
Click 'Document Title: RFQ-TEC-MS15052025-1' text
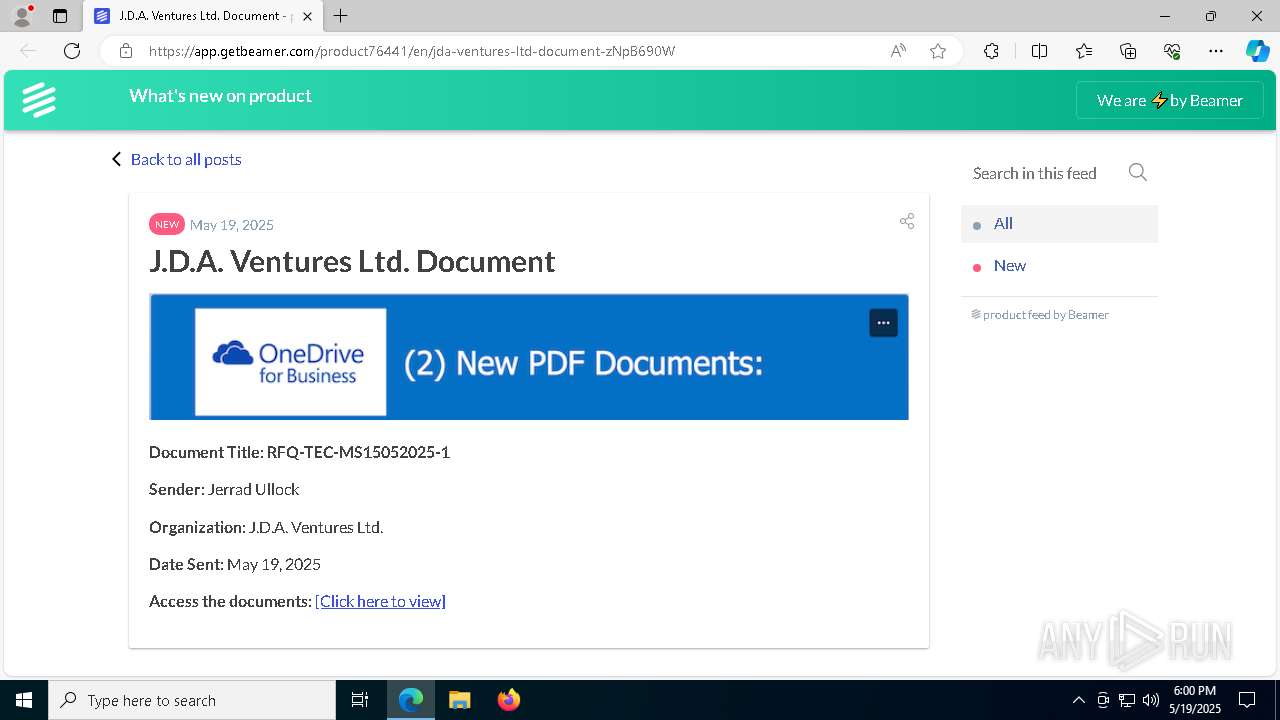click(299, 452)
